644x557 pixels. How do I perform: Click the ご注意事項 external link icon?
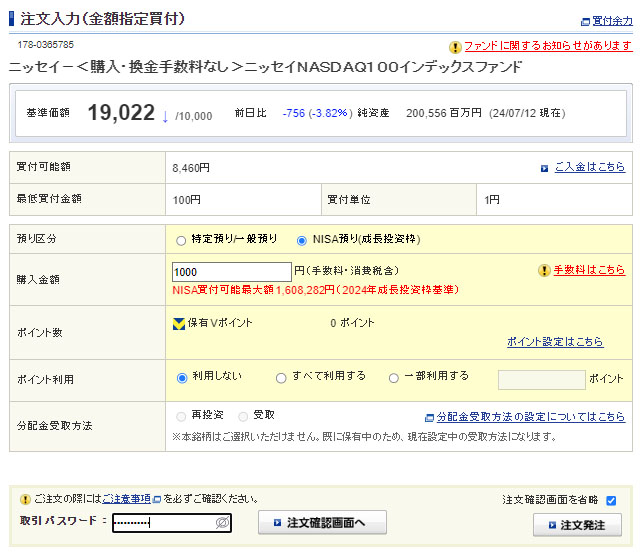156,499
